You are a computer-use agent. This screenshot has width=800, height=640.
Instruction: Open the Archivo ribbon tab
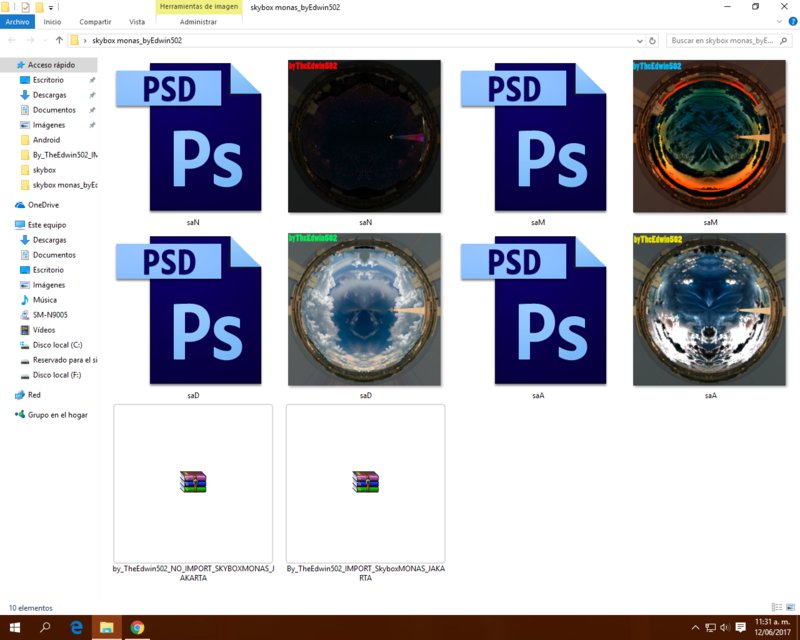(x=17, y=22)
